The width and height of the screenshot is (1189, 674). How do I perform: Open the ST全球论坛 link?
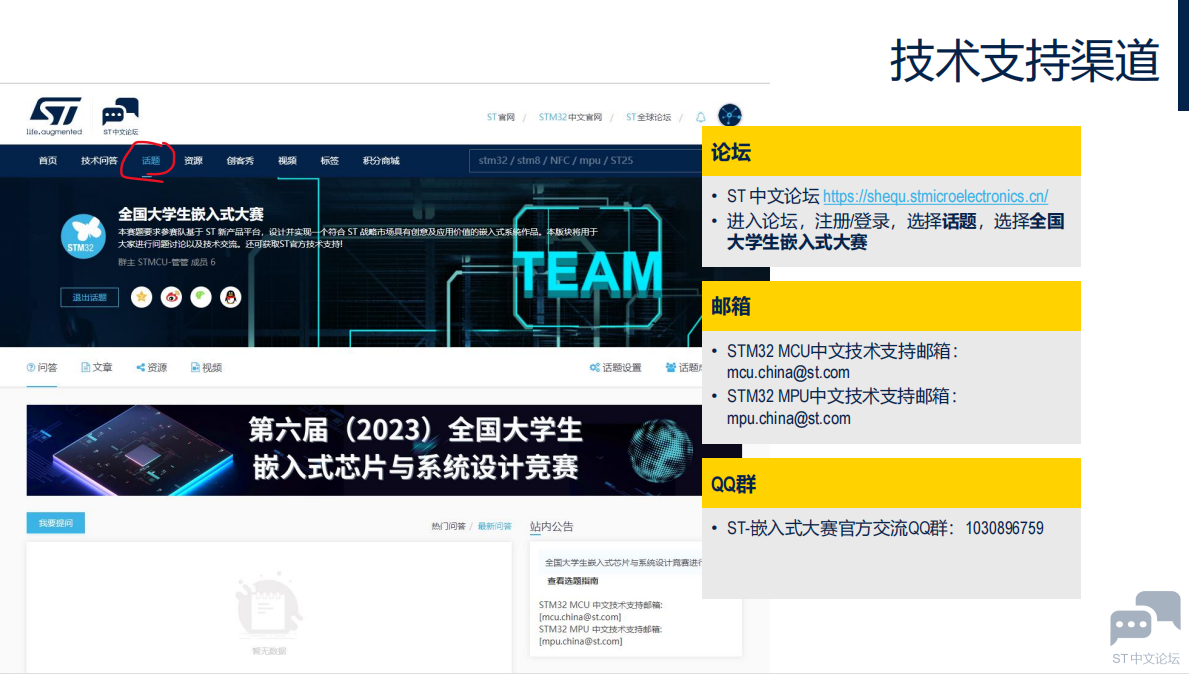pyautogui.click(x=648, y=118)
